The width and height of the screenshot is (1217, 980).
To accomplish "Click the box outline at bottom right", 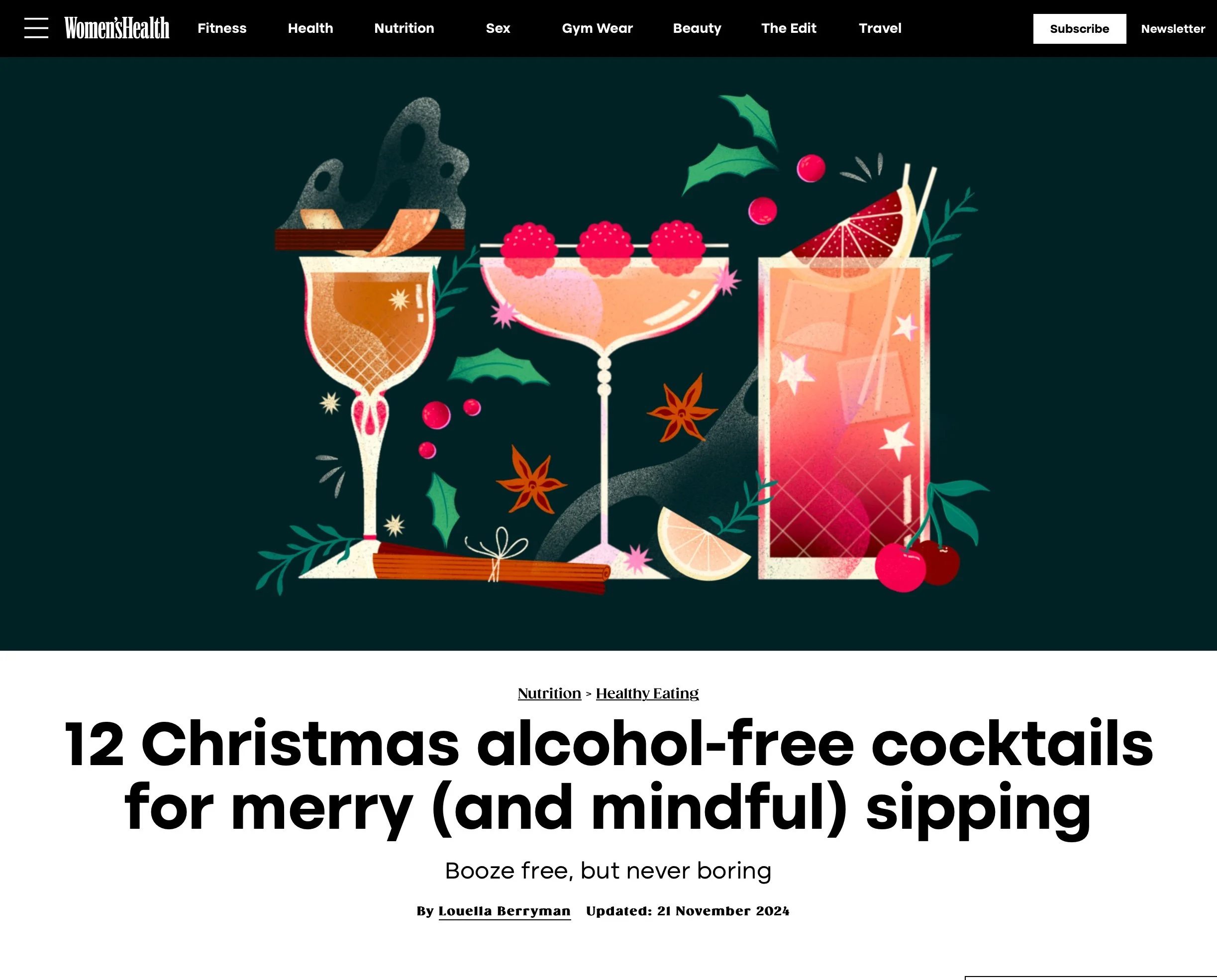I will [x=1091, y=978].
